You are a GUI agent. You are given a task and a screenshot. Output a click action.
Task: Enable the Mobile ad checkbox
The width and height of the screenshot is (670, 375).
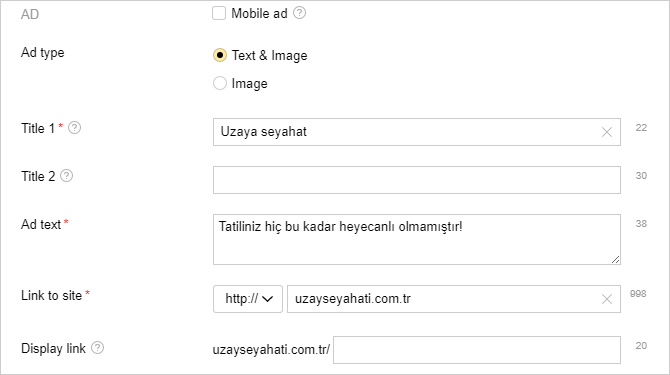coord(219,13)
